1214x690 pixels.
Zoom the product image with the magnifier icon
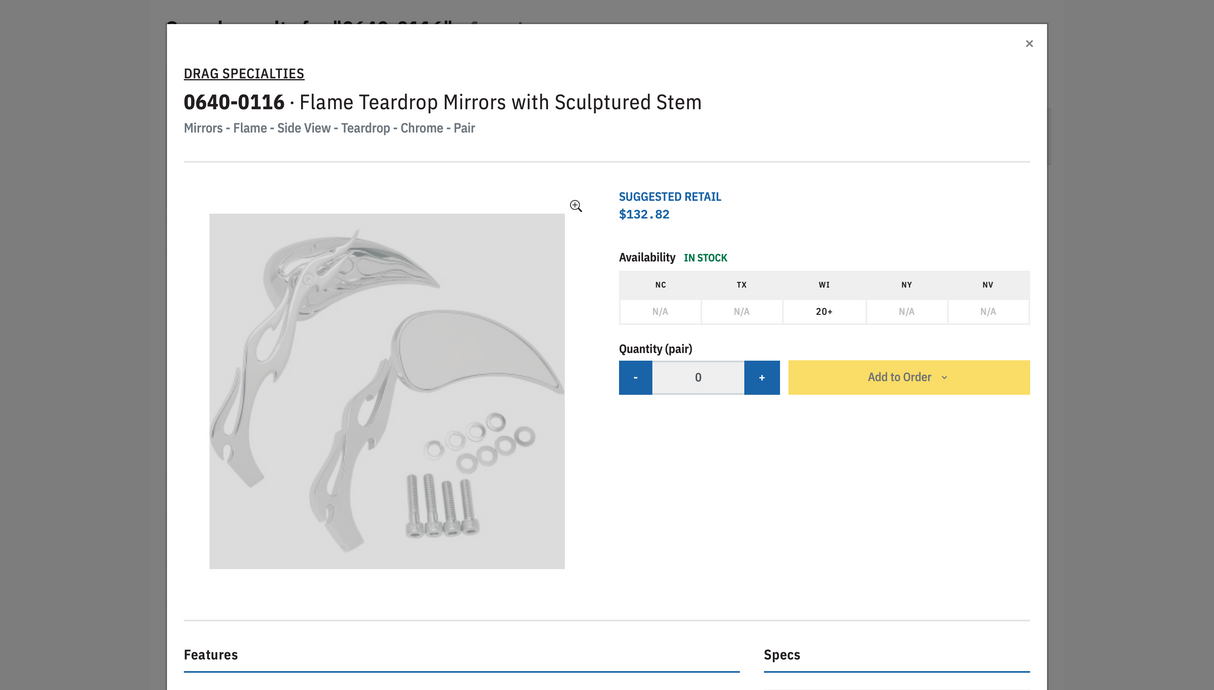(576, 206)
